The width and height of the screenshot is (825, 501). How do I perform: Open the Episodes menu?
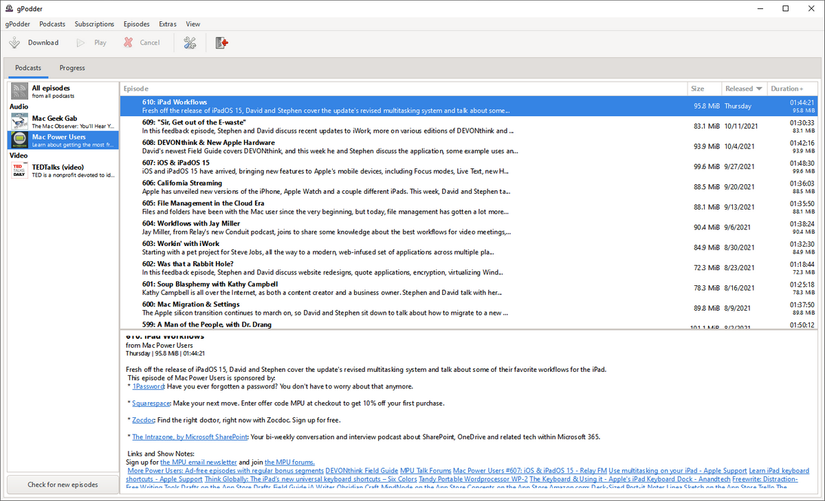136,24
